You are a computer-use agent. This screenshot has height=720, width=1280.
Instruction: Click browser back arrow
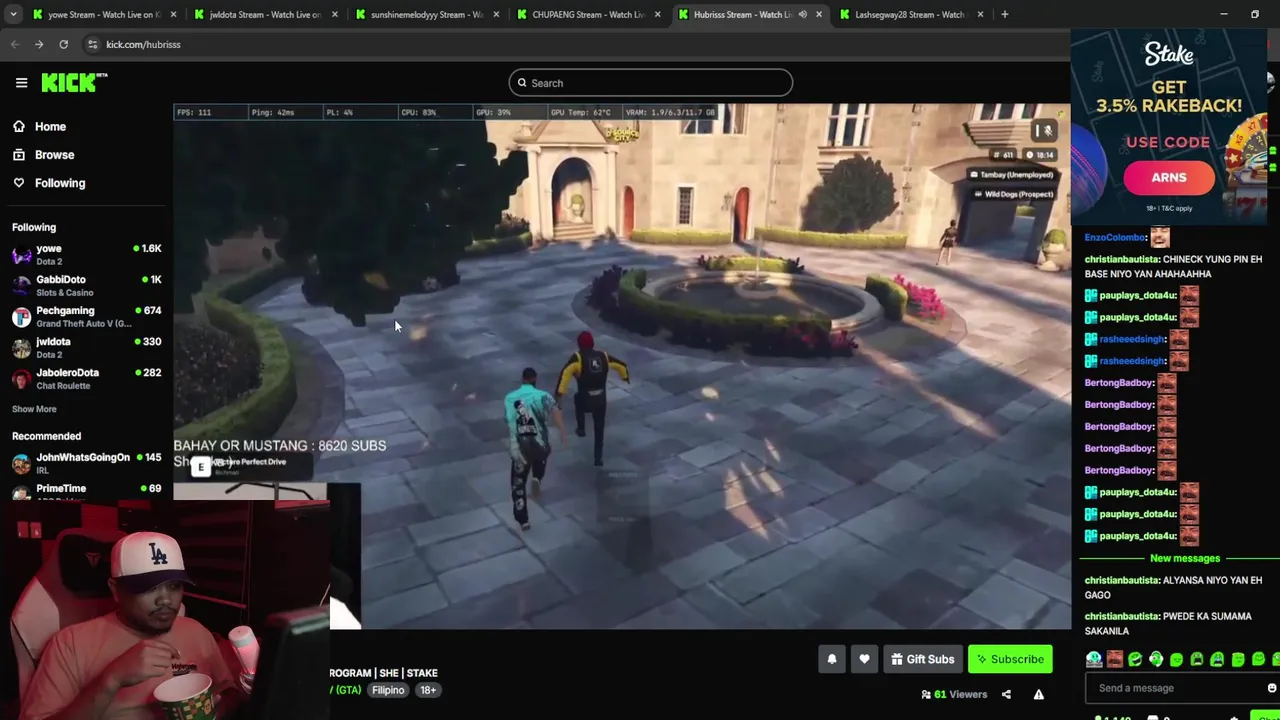(x=15, y=44)
